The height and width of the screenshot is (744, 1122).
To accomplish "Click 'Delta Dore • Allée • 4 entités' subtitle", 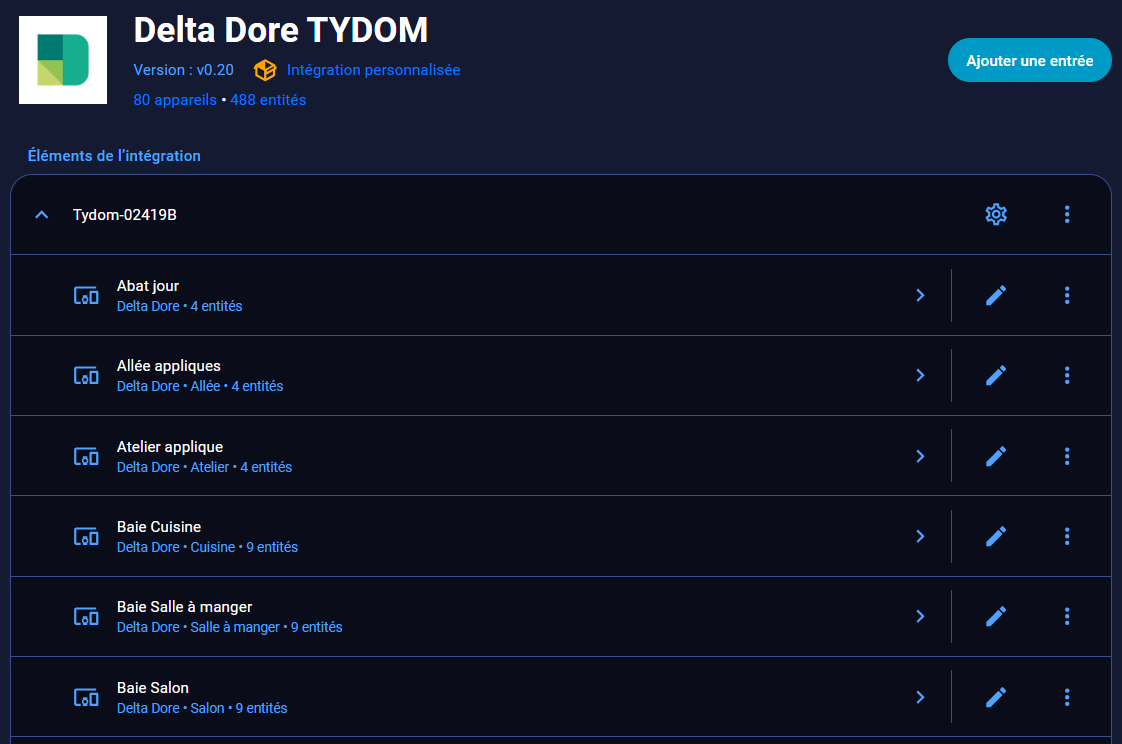I will (x=200, y=386).
